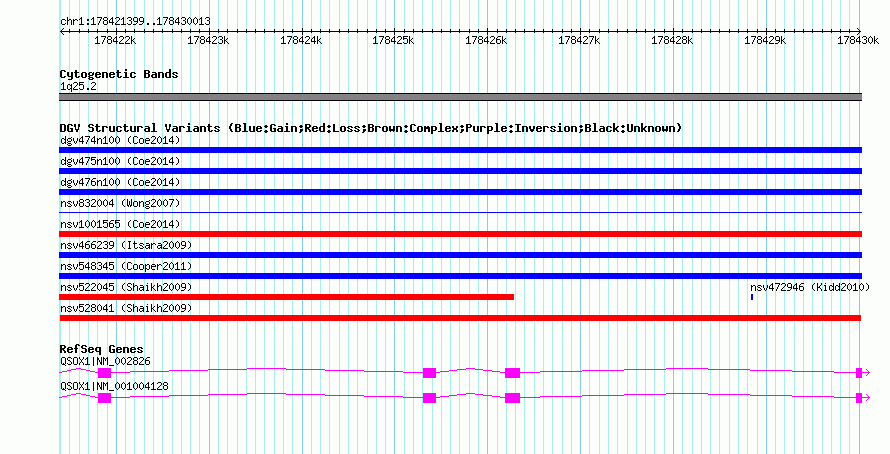Screen dimensions: 890x454
Task: Select NM_002826 exon between 178425k and 178426k
Action: 430,373
